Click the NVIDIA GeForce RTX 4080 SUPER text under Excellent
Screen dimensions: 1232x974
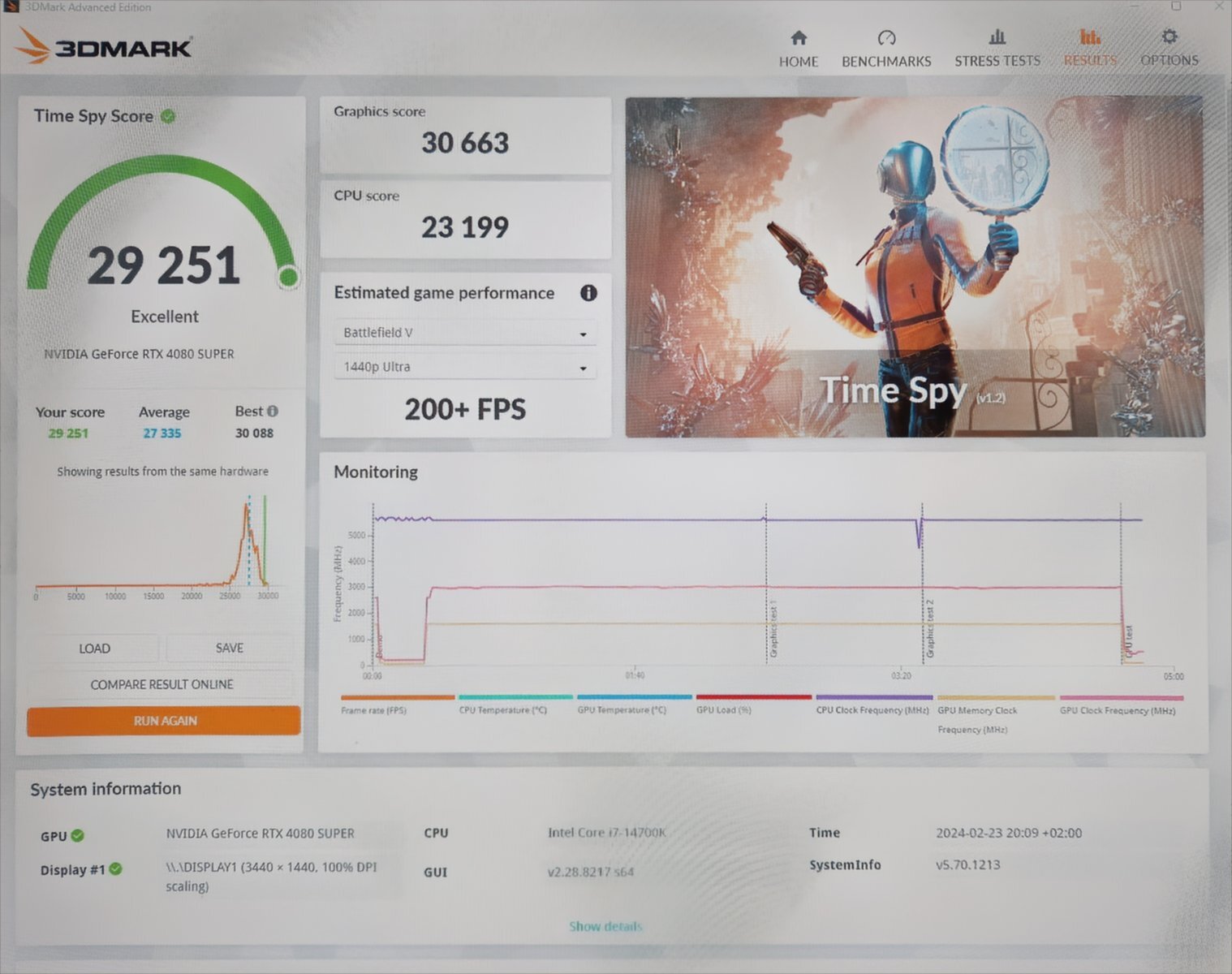[139, 354]
